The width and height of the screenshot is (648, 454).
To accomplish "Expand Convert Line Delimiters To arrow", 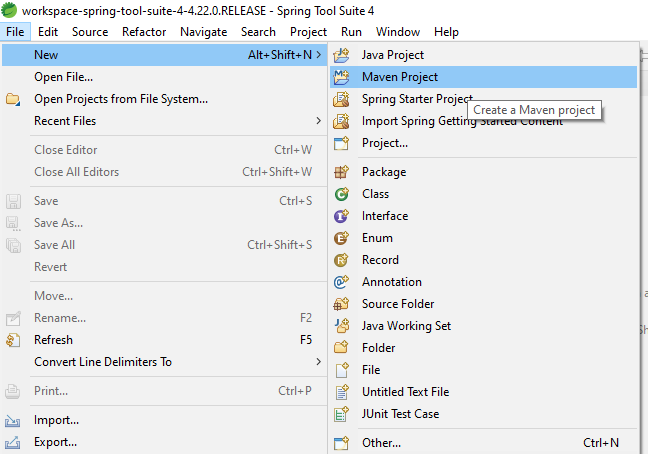I will [x=318, y=361].
